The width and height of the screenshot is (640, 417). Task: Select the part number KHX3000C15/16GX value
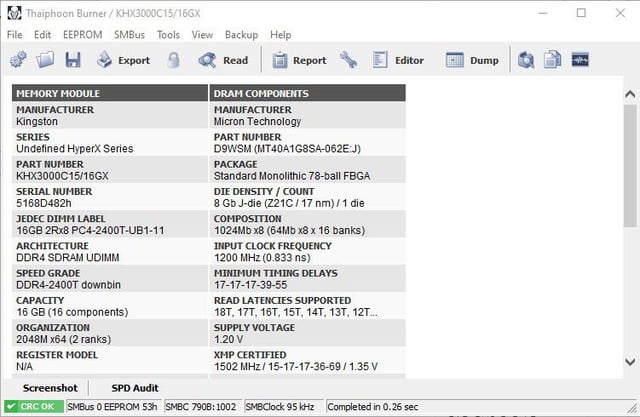pyautogui.click(x=62, y=176)
